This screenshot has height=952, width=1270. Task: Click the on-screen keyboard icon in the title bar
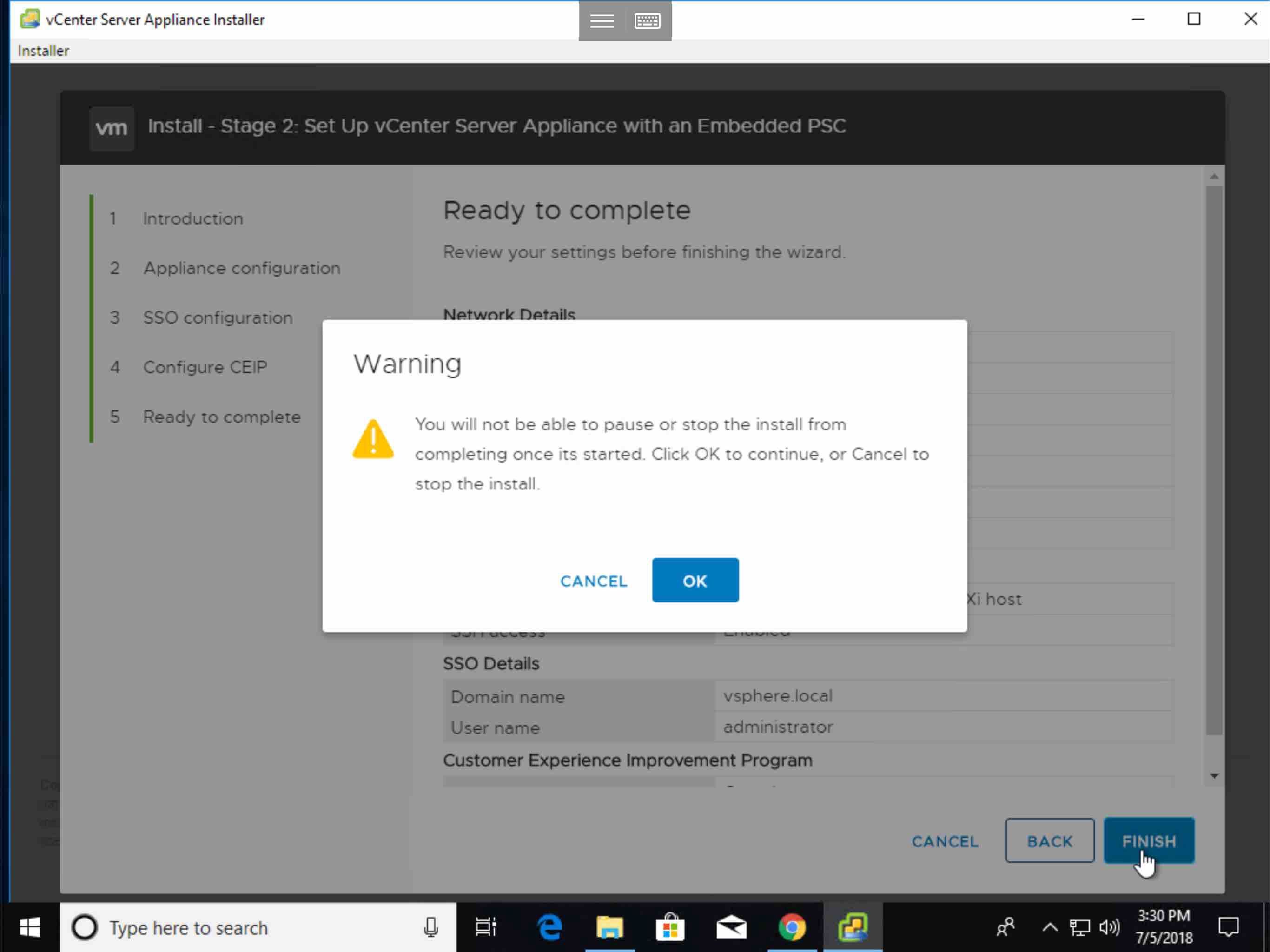(x=647, y=20)
